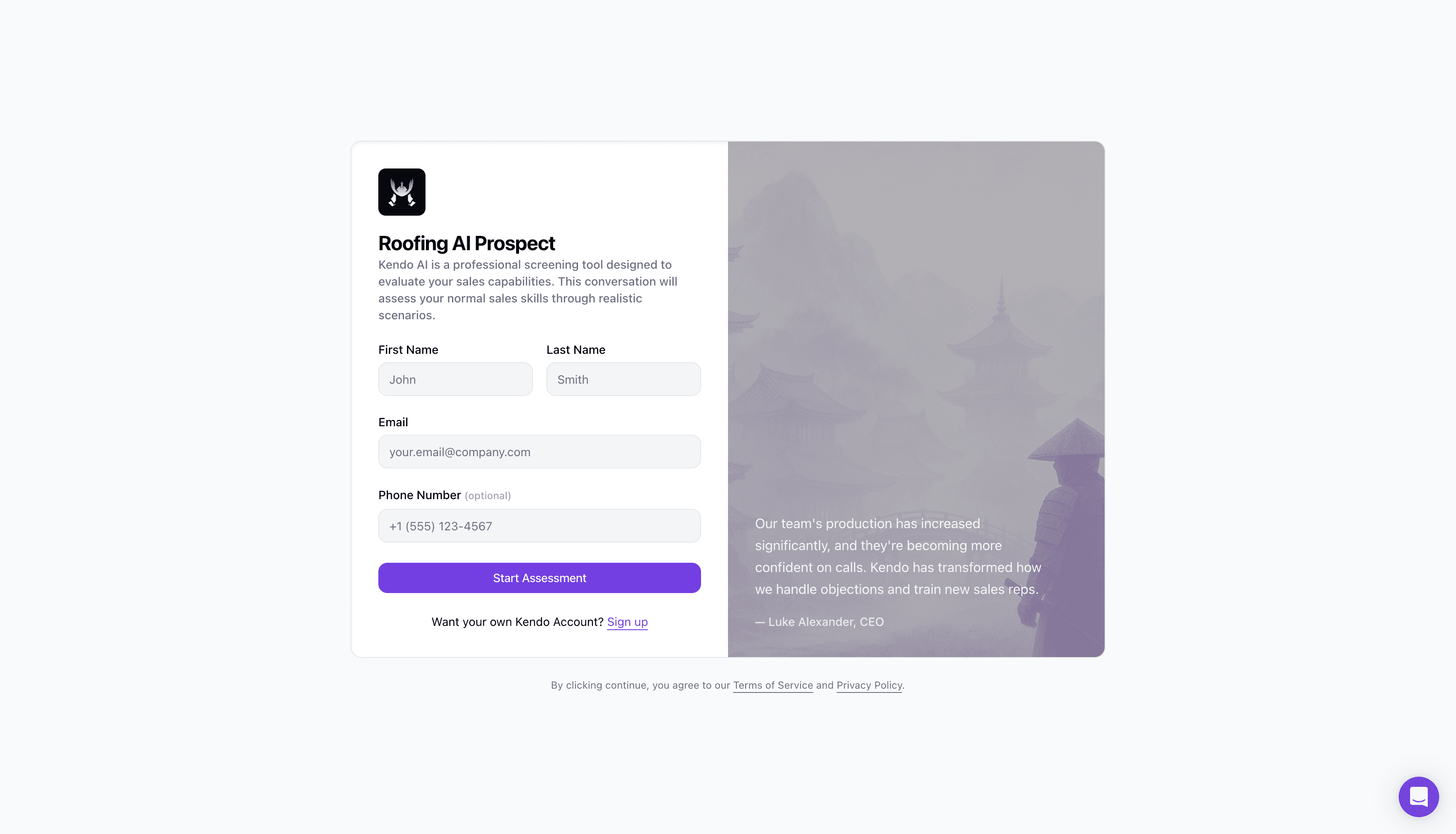Click the Phone Number label

(x=419, y=495)
